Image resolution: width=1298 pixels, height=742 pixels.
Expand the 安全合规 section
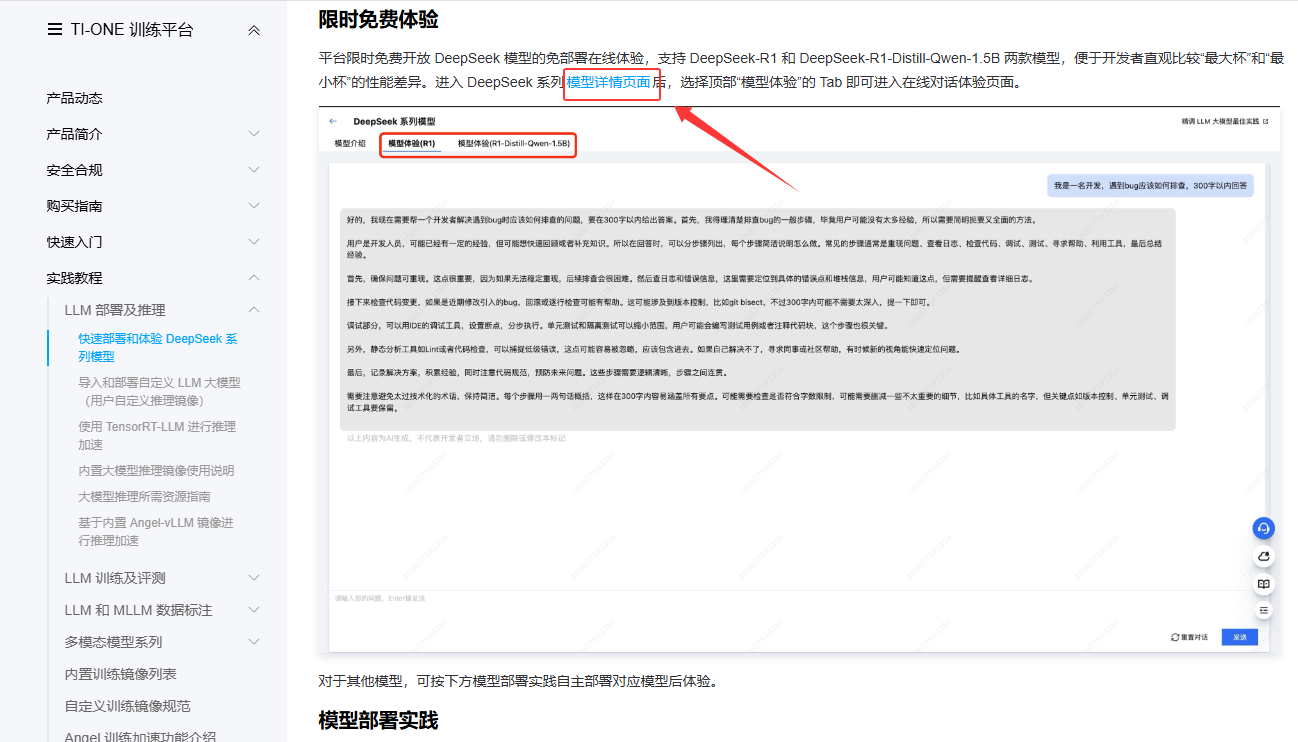pos(254,170)
